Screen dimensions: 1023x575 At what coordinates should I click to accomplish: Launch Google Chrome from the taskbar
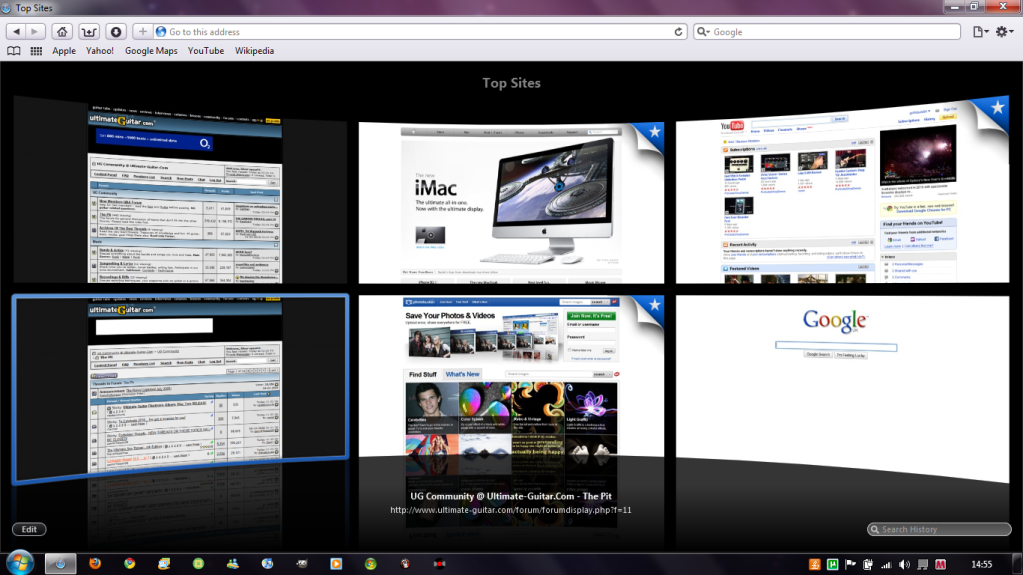130,563
